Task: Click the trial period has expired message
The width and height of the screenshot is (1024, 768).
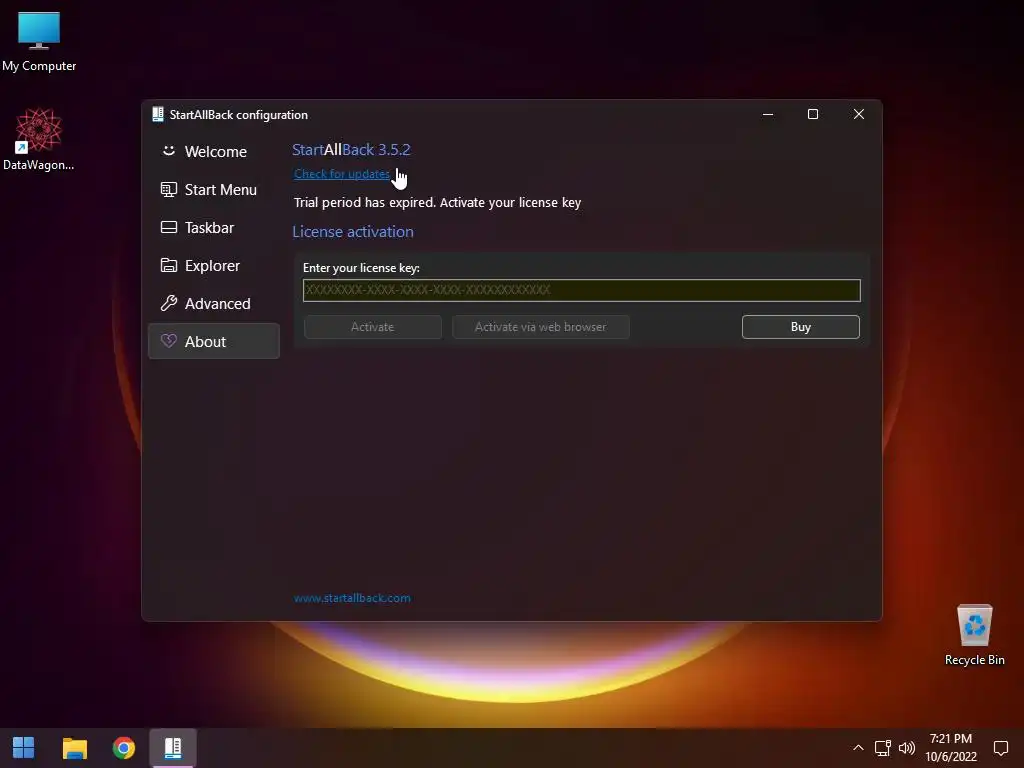Action: click(438, 202)
